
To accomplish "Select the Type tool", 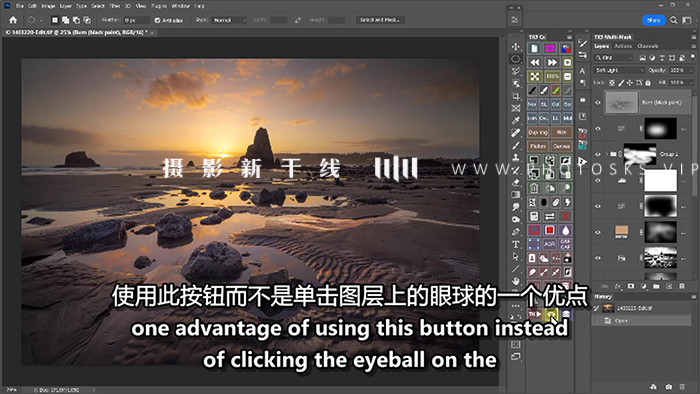I will click(x=516, y=244).
